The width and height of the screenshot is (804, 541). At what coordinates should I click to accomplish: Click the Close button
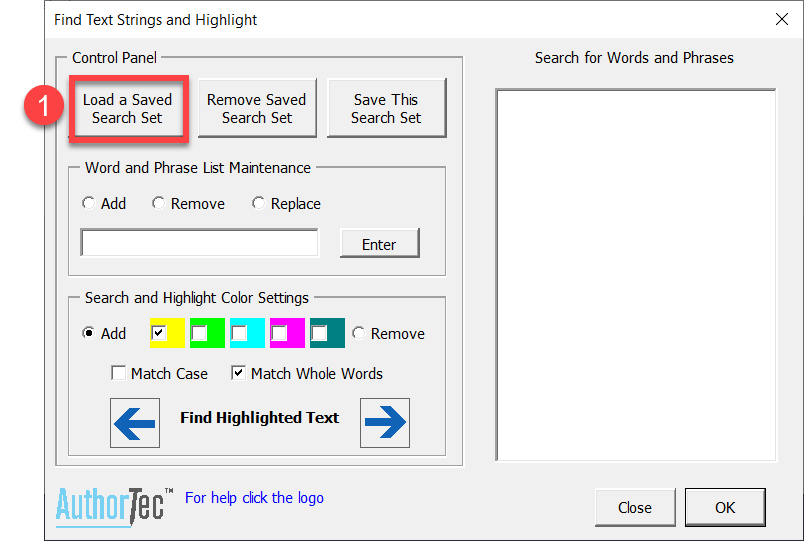tap(635, 507)
